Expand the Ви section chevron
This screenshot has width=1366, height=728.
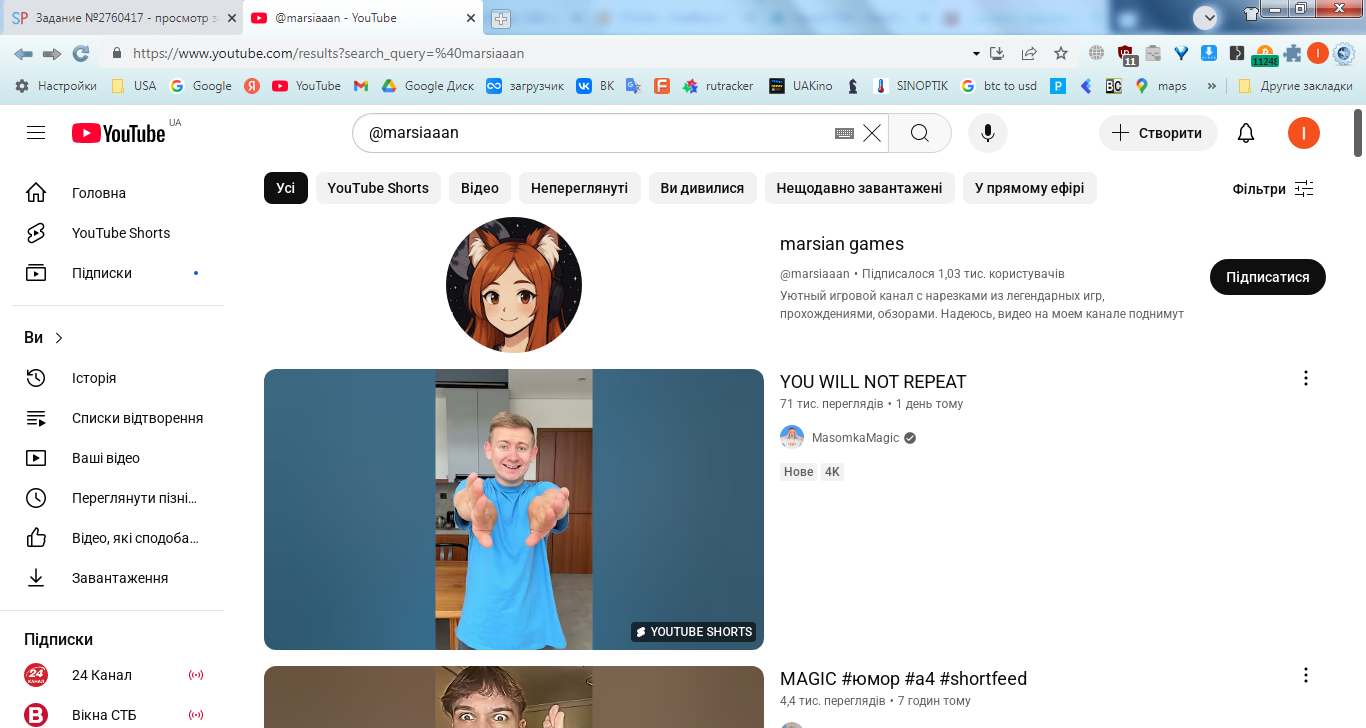[59, 338]
